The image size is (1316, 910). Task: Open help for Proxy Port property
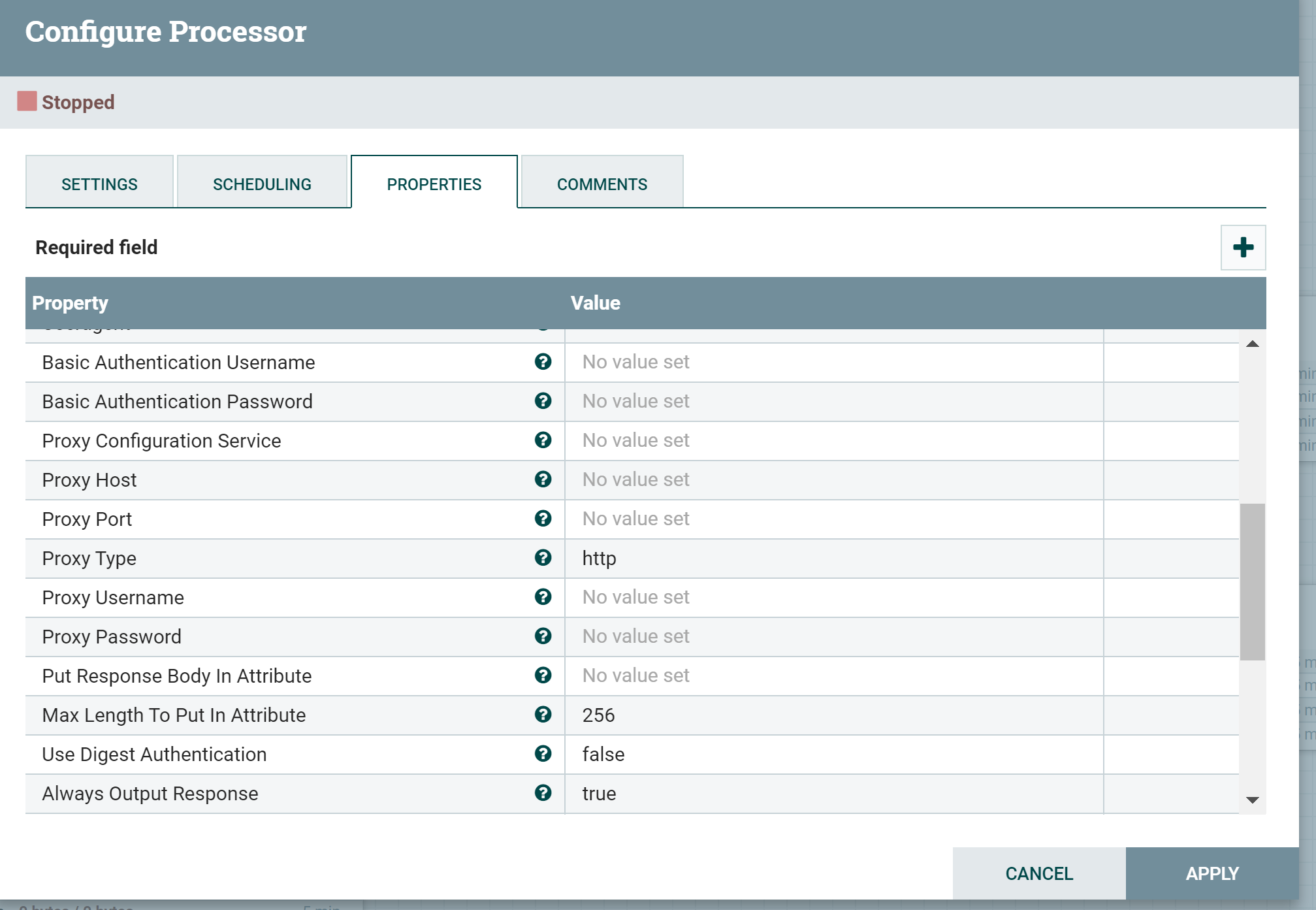(x=543, y=519)
